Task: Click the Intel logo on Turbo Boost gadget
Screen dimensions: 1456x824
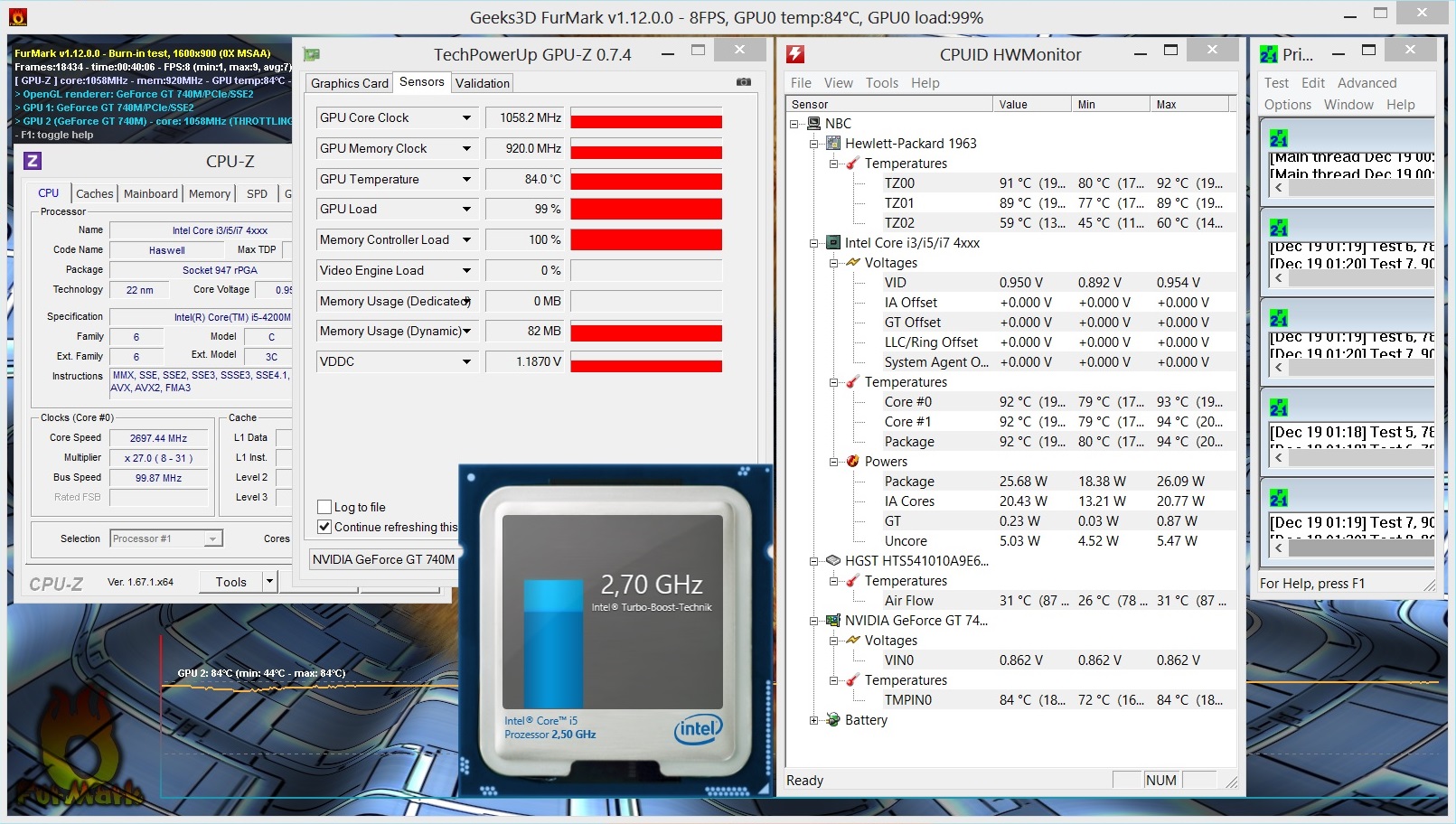Action: [x=697, y=730]
